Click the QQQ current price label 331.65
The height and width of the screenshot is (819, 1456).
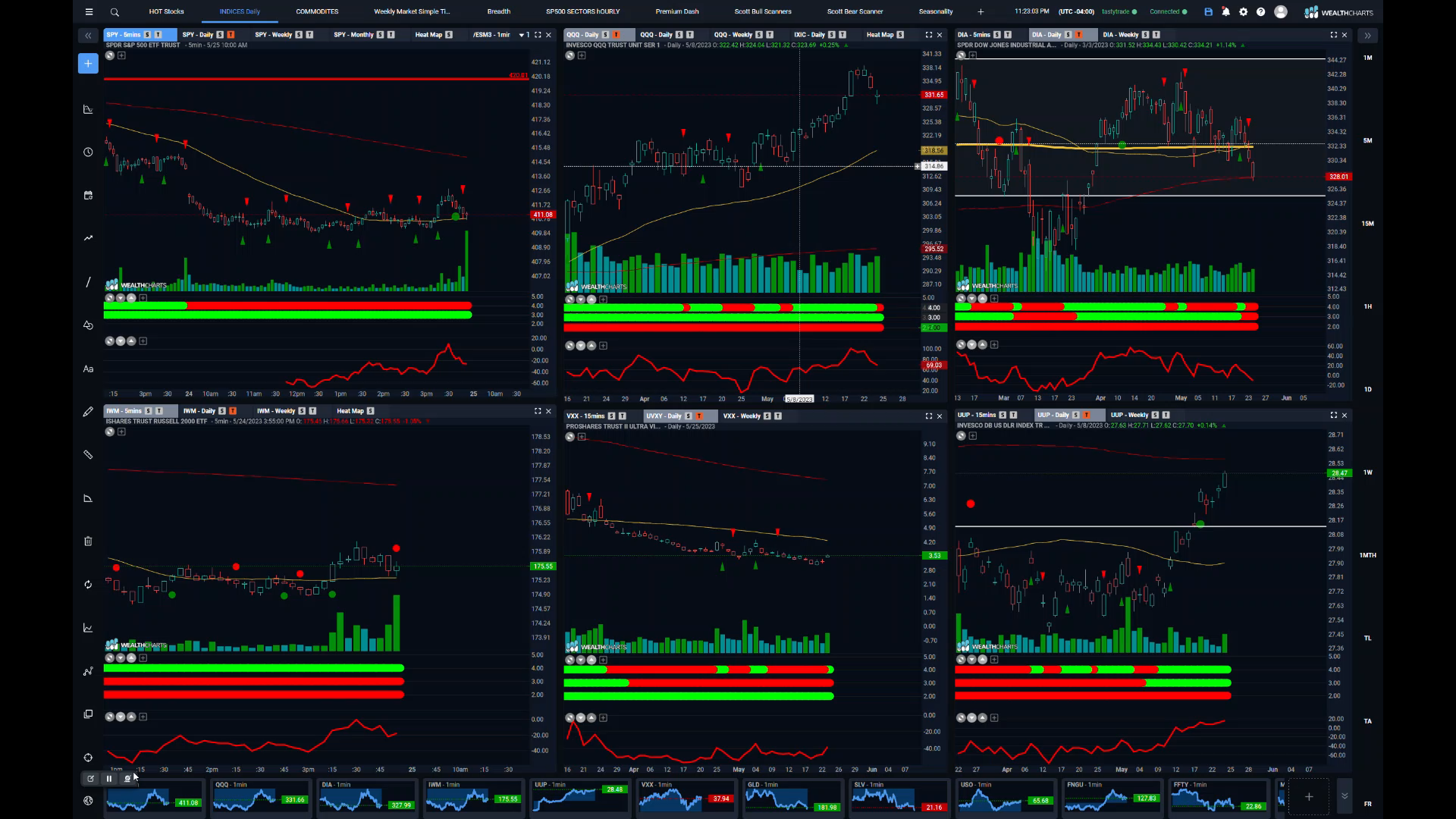(934, 95)
